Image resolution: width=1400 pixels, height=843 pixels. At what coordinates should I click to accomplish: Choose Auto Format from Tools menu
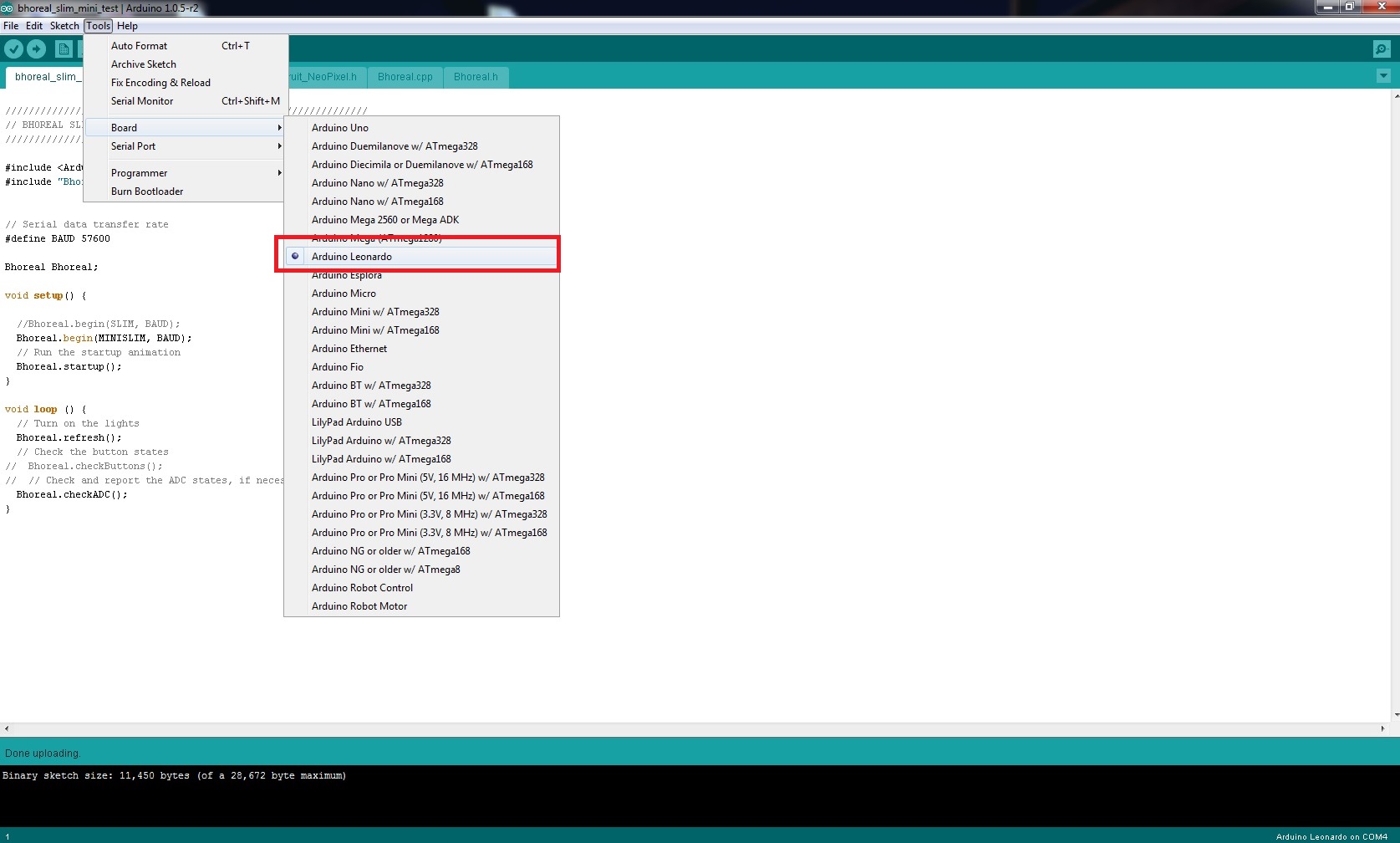pos(186,46)
